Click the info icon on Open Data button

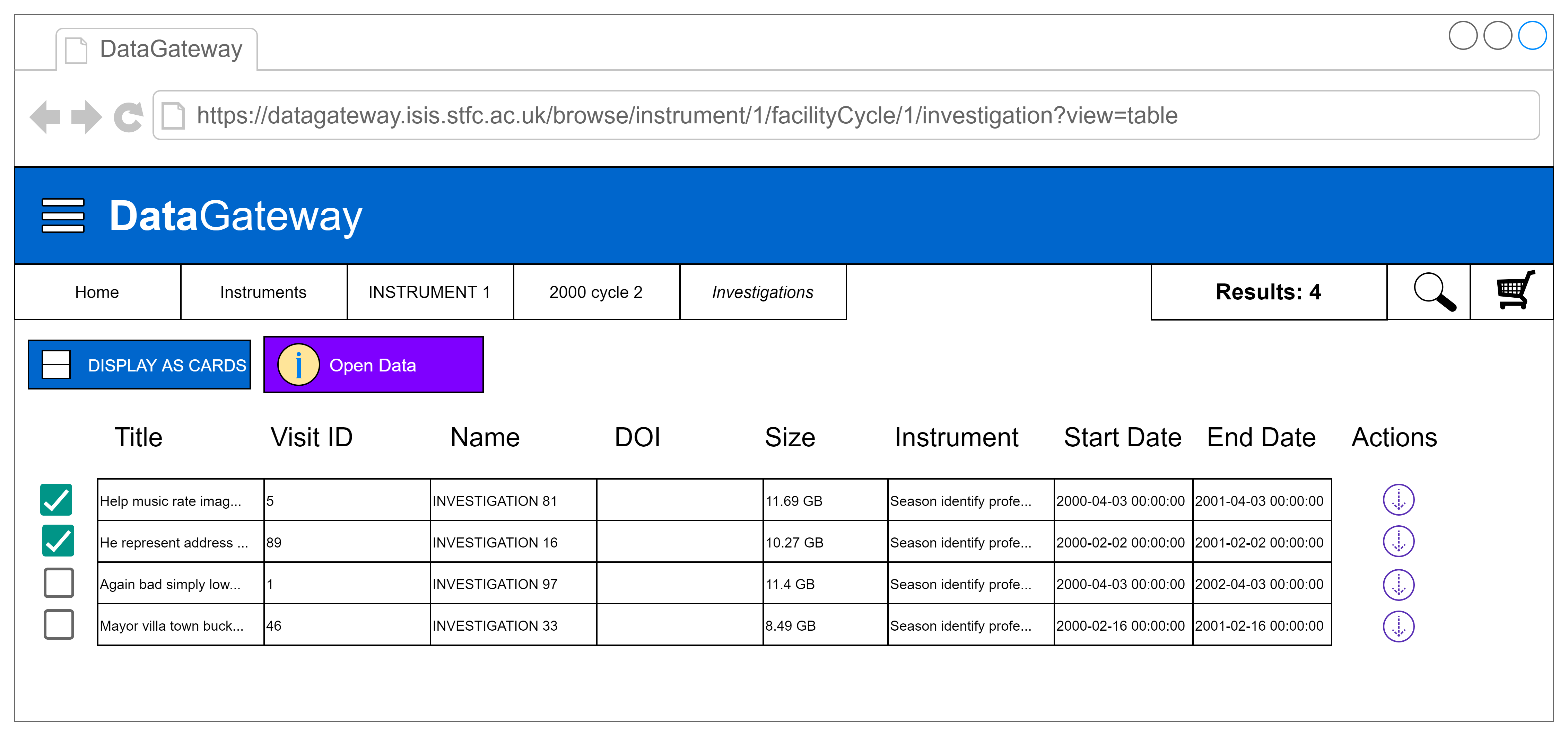point(298,365)
